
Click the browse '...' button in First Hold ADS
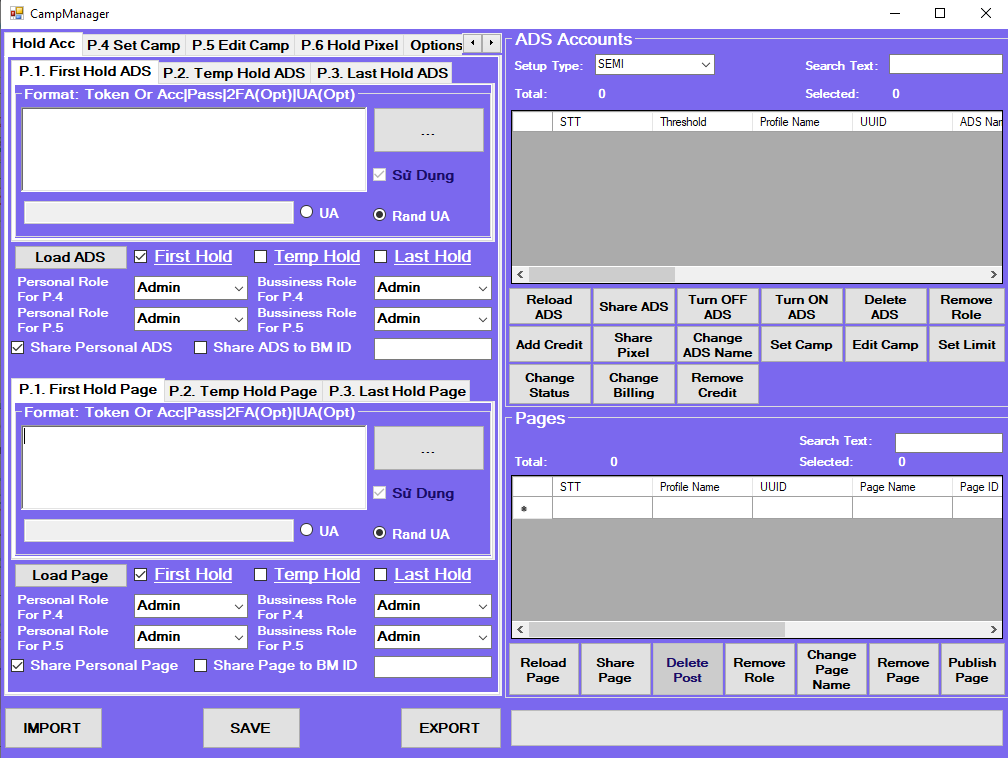point(428,130)
